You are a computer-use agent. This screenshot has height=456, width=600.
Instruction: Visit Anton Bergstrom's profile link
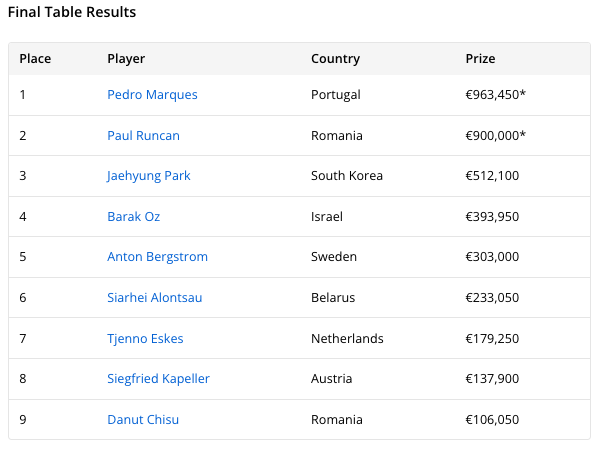click(157, 257)
